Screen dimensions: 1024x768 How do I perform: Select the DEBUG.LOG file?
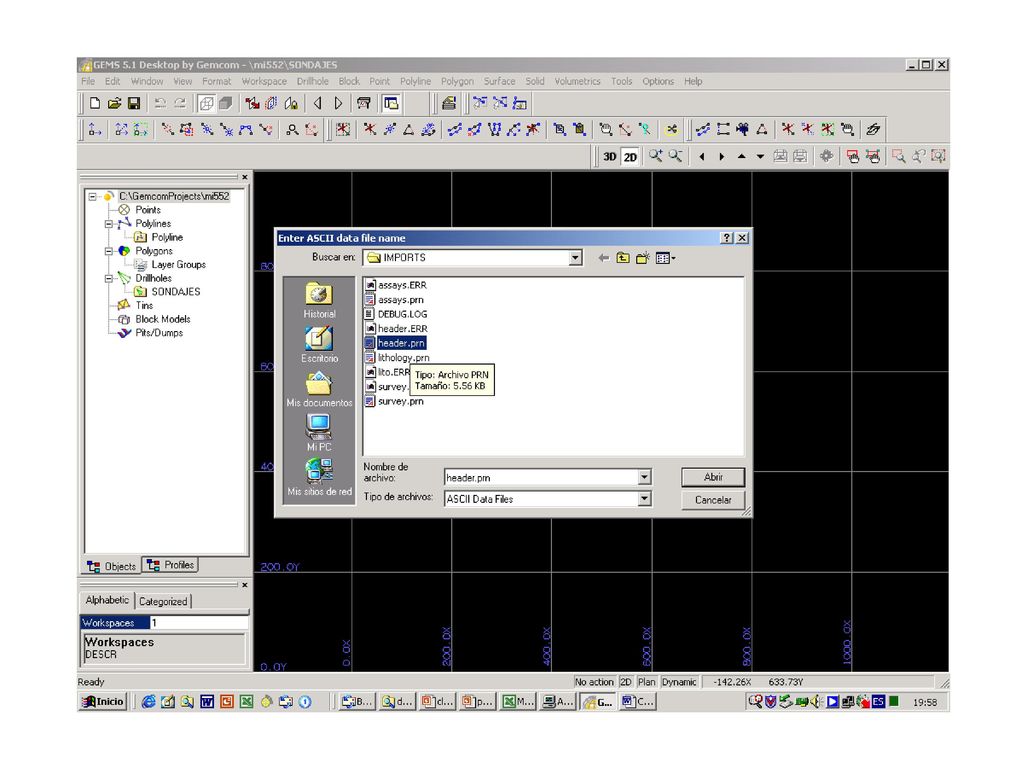tap(396, 314)
